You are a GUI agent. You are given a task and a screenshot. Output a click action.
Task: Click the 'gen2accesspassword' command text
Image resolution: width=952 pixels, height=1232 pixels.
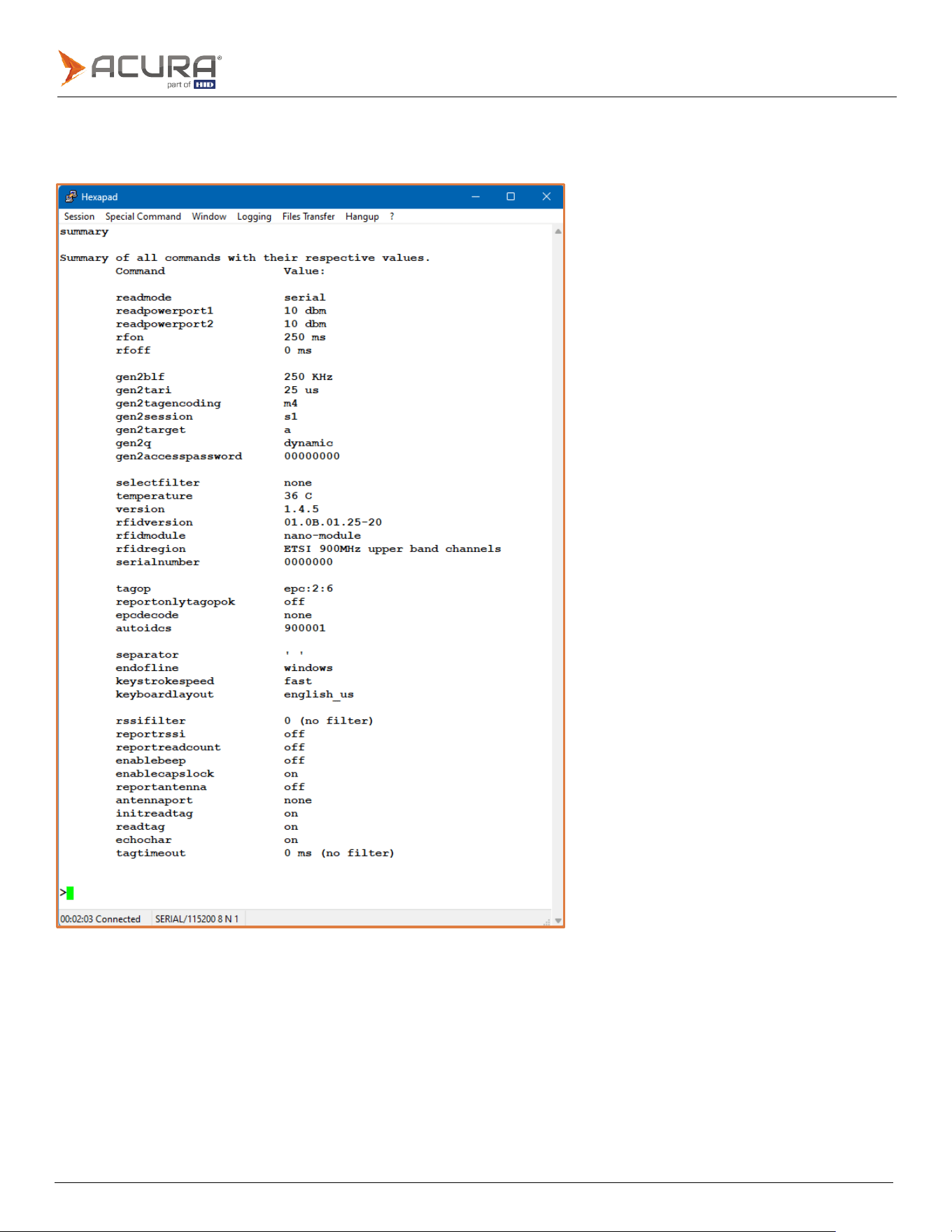point(178,457)
